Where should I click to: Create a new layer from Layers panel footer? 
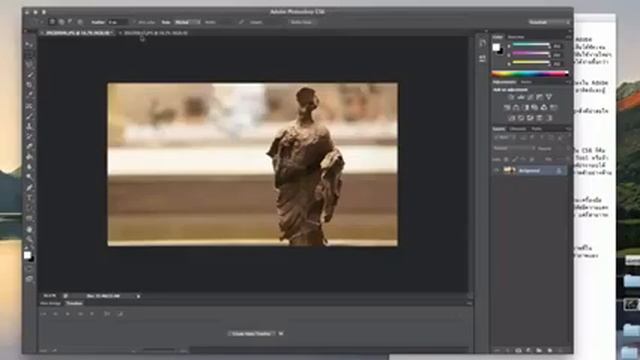point(549,350)
